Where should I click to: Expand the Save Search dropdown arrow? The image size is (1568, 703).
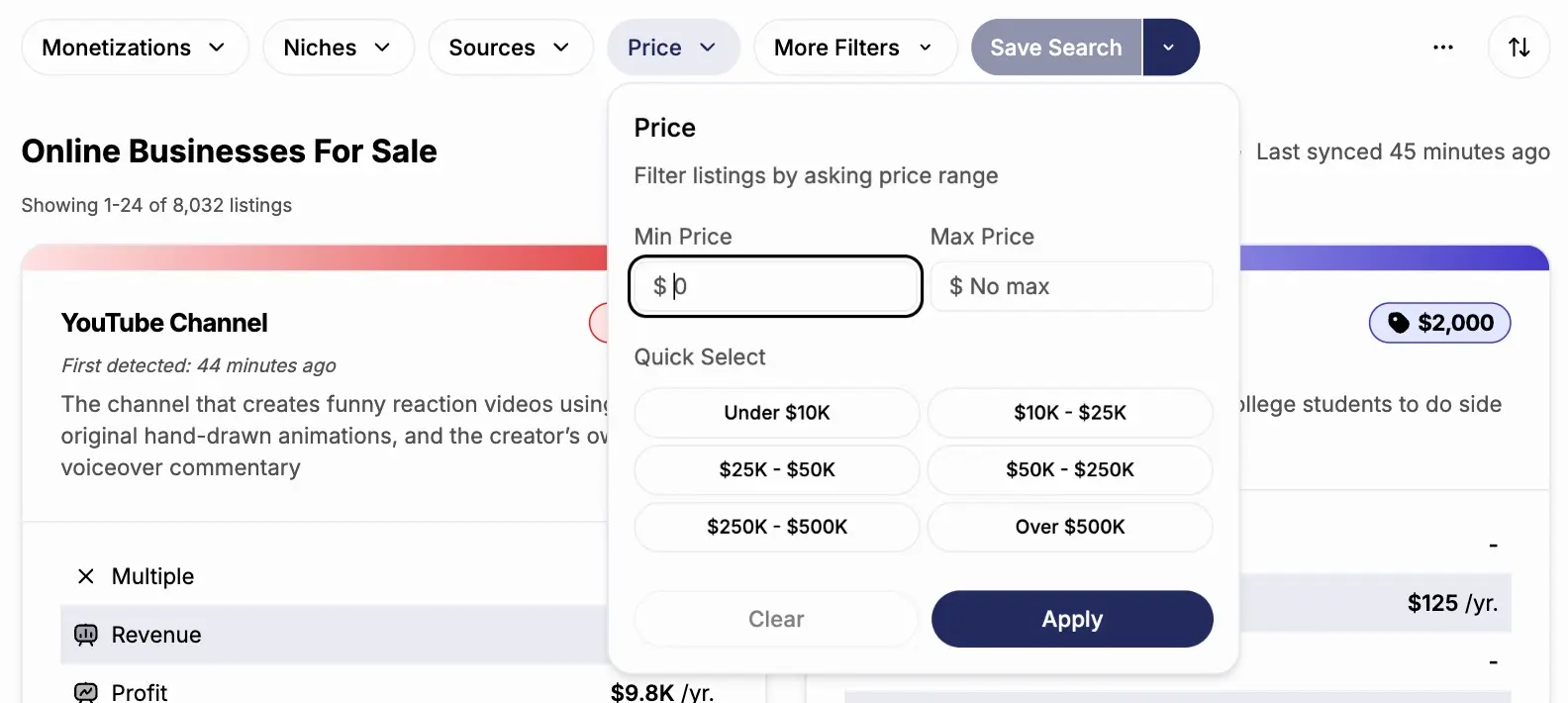[x=1169, y=48]
